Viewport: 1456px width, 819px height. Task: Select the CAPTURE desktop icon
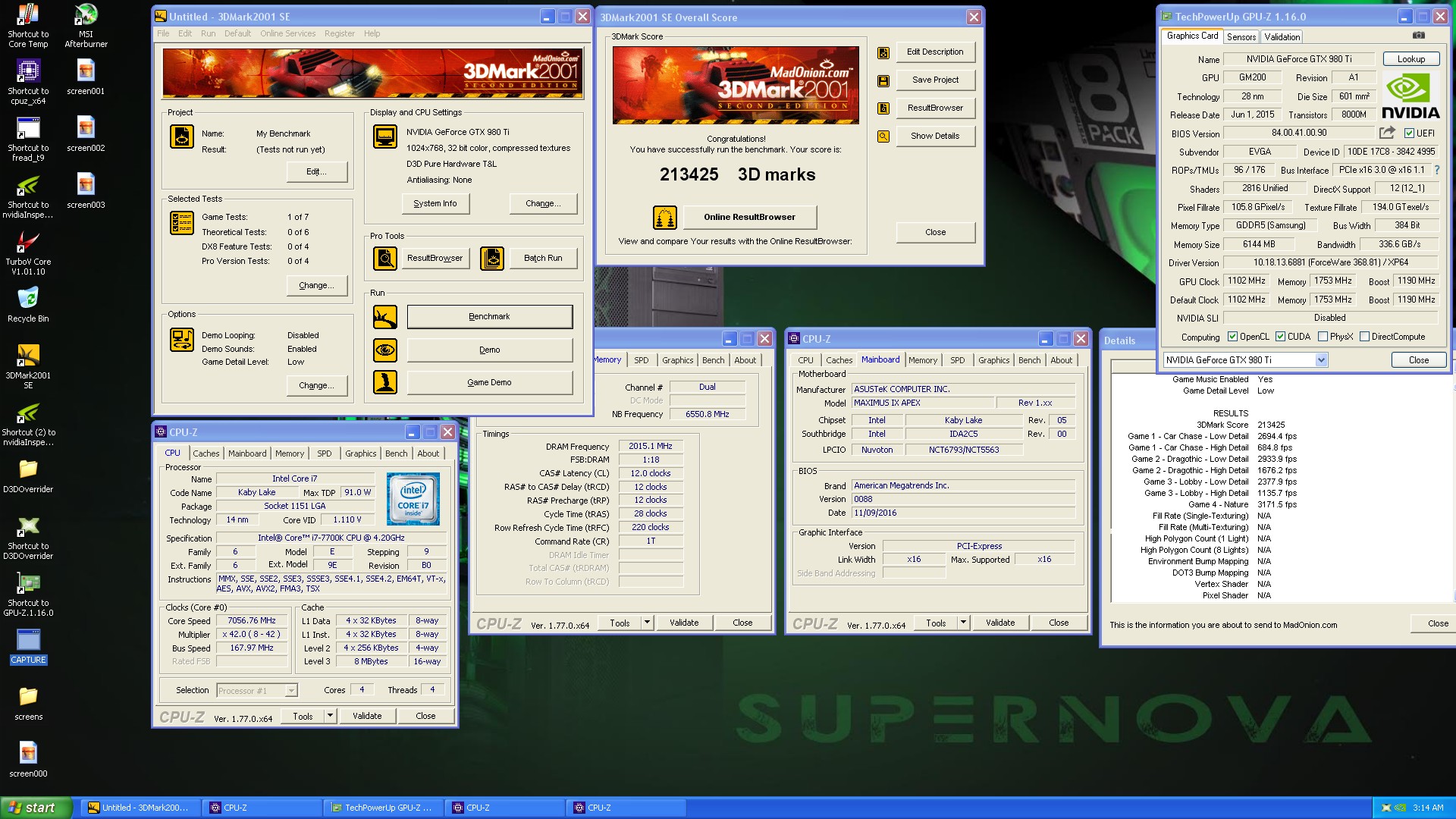(28, 647)
